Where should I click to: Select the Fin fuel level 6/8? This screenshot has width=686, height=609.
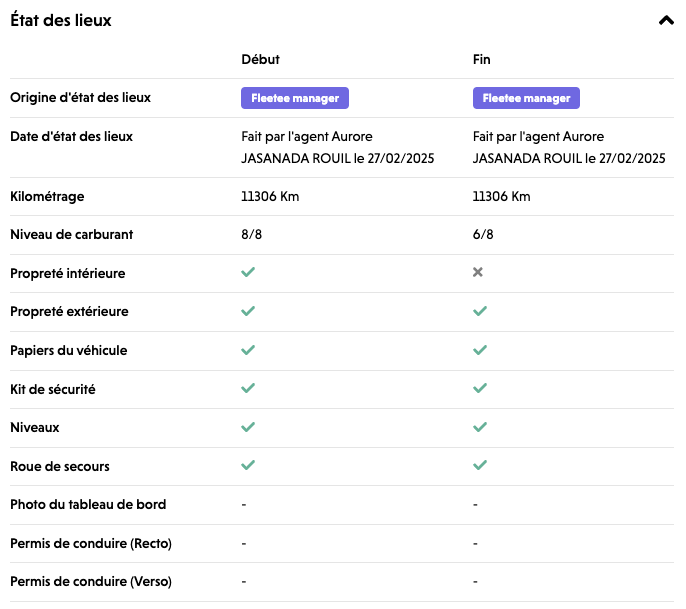483,235
